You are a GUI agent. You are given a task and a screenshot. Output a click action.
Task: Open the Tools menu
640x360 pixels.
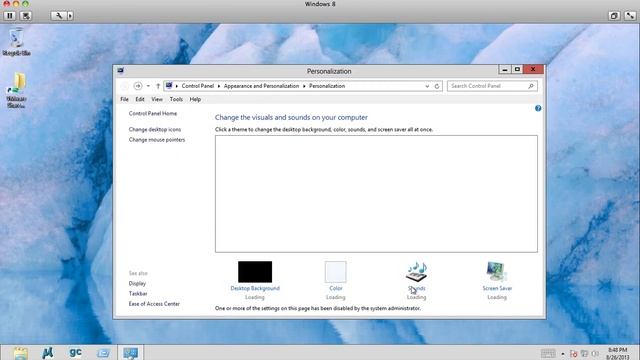176,99
